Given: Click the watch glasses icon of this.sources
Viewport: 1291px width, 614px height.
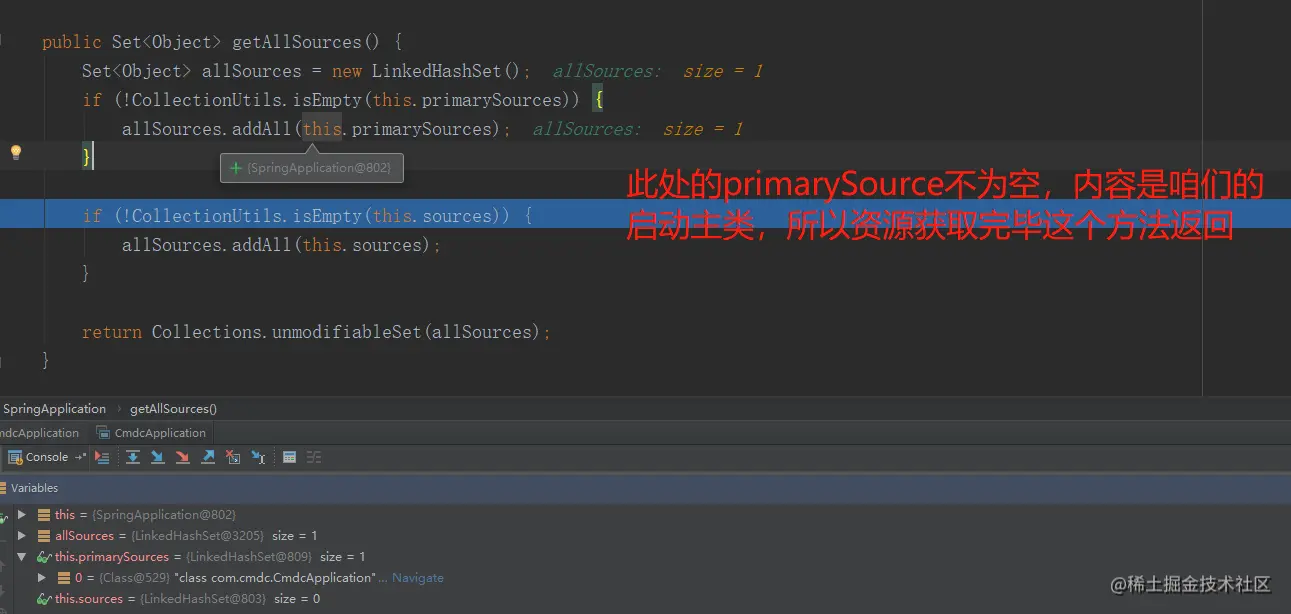Looking at the screenshot, I should tap(44, 599).
